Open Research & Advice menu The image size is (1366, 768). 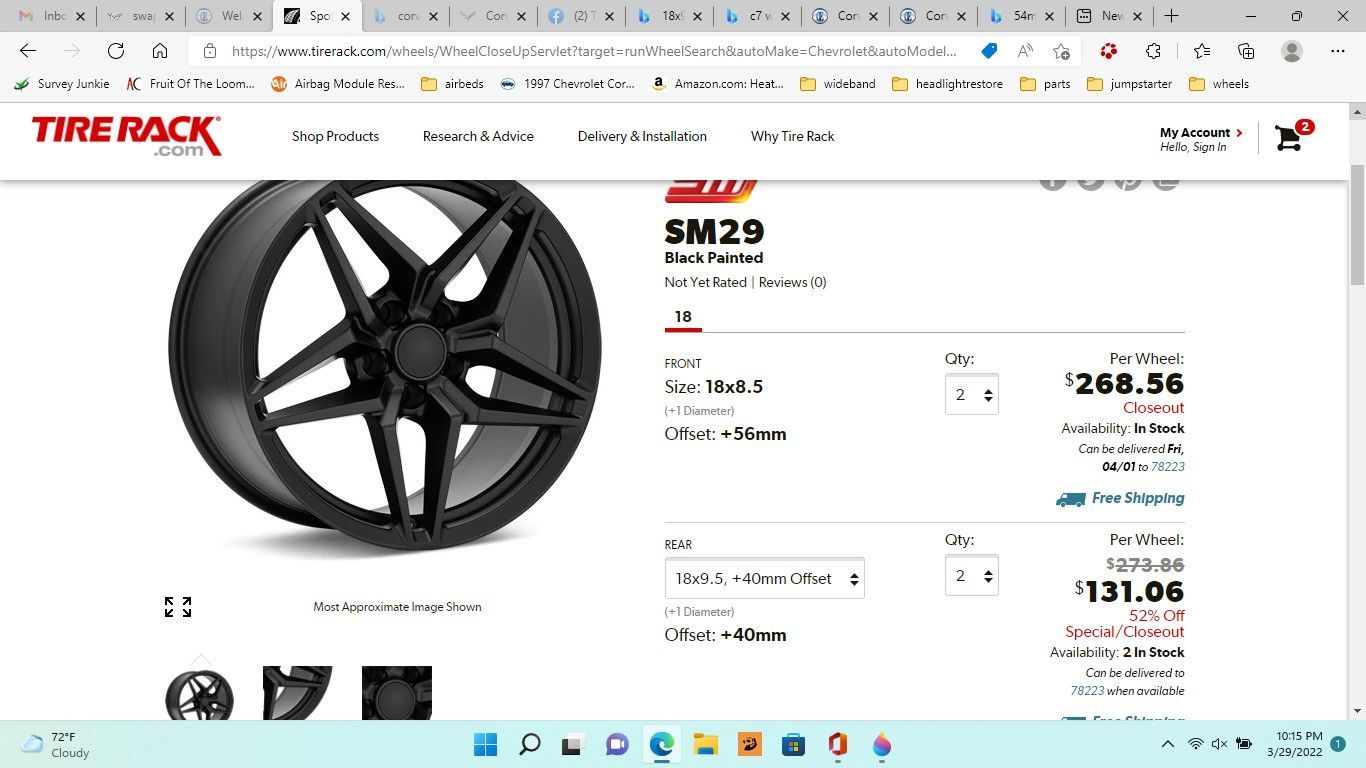click(x=478, y=136)
